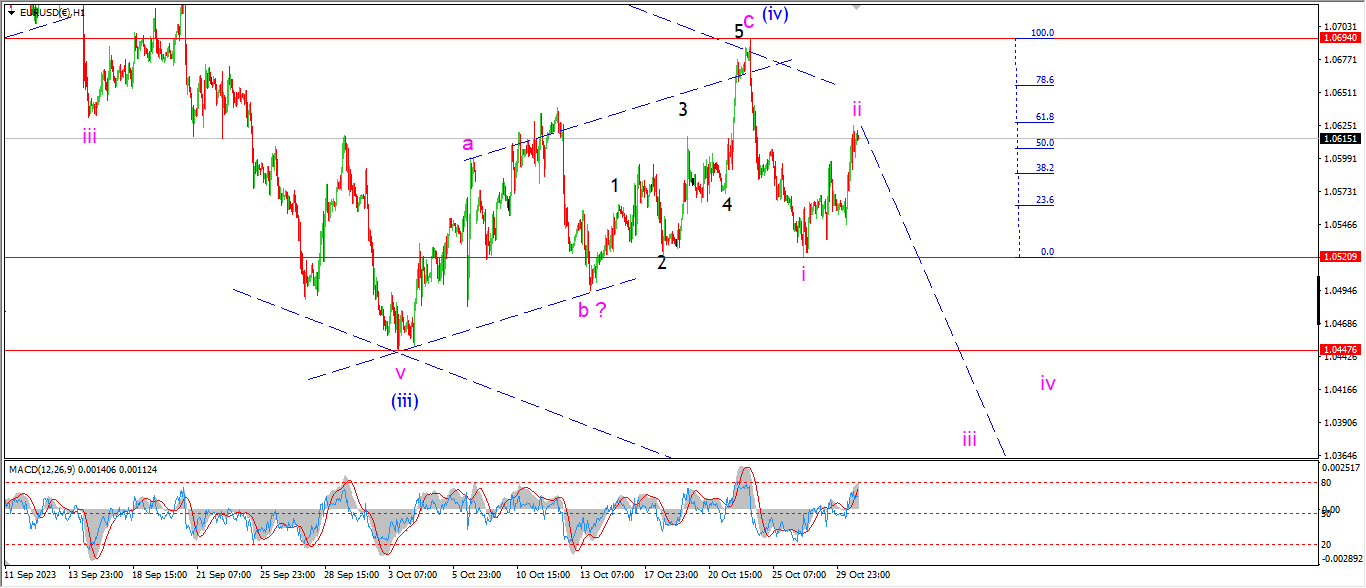Click the 1.06940 red price tag
The width and height of the screenshot is (1366, 588).
(x=1340, y=38)
